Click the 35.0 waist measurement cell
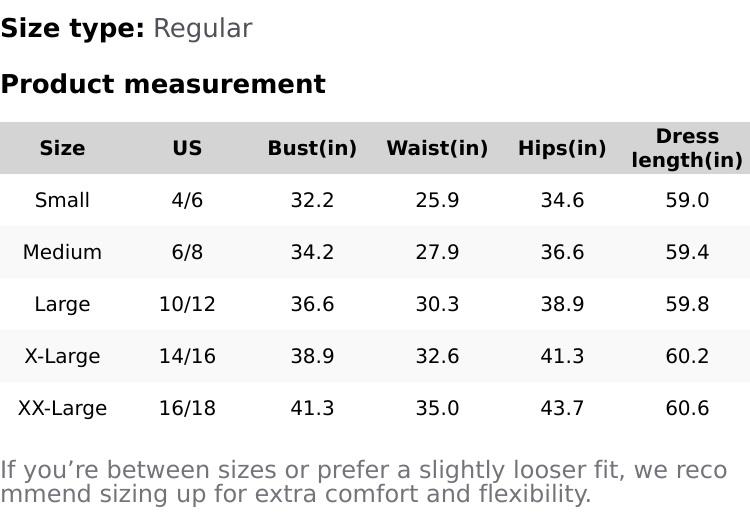 coord(437,408)
